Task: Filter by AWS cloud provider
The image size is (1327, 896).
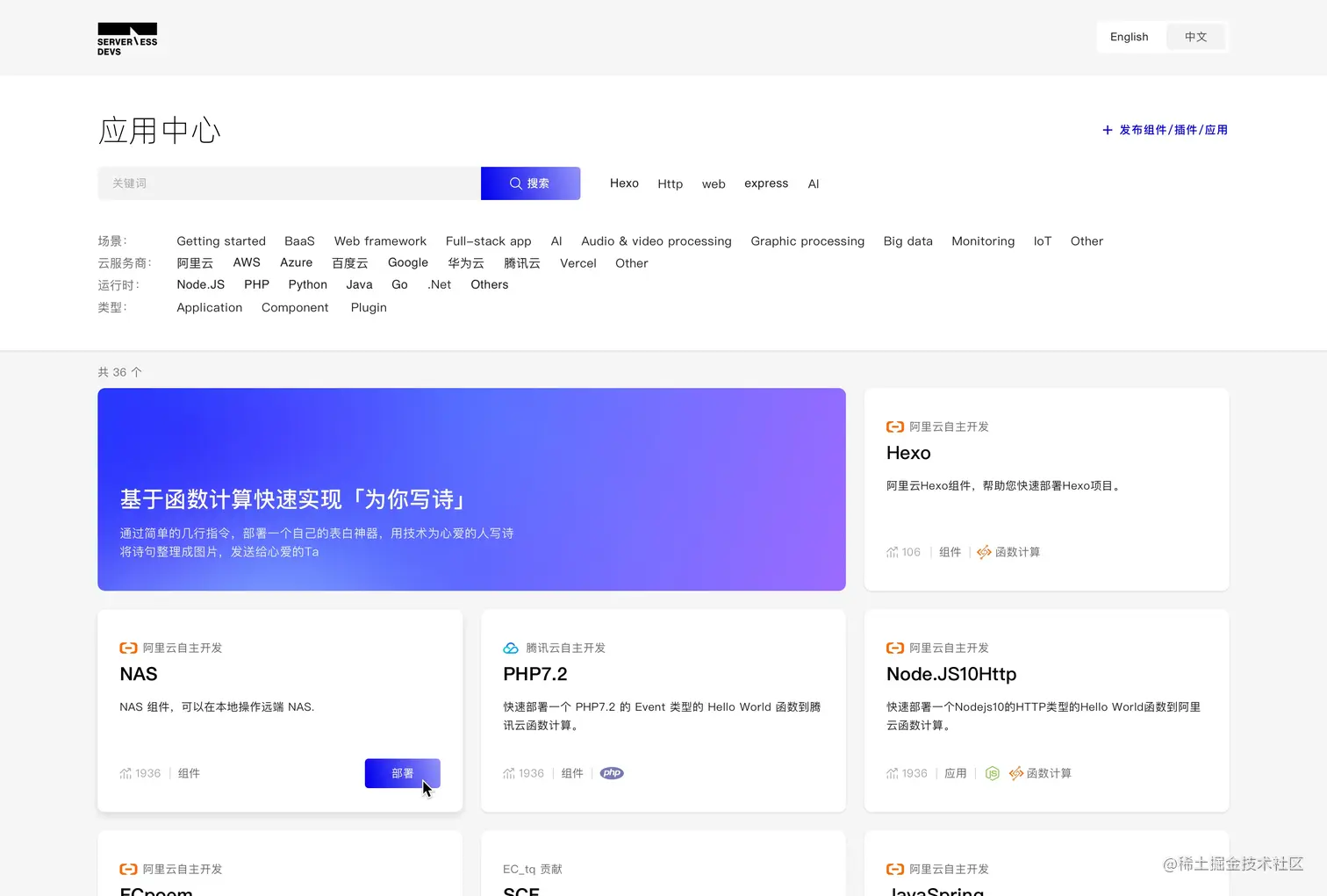Action: [x=247, y=262]
